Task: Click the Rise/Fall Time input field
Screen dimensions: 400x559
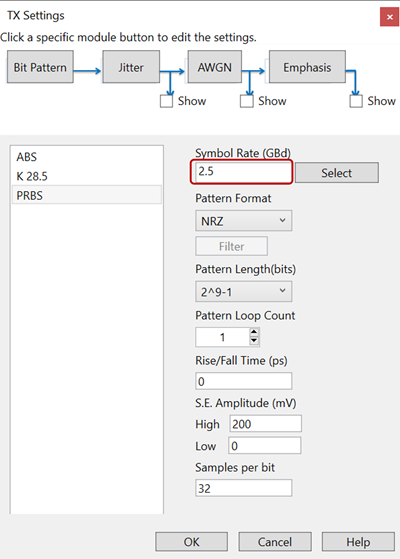Action: point(243,381)
